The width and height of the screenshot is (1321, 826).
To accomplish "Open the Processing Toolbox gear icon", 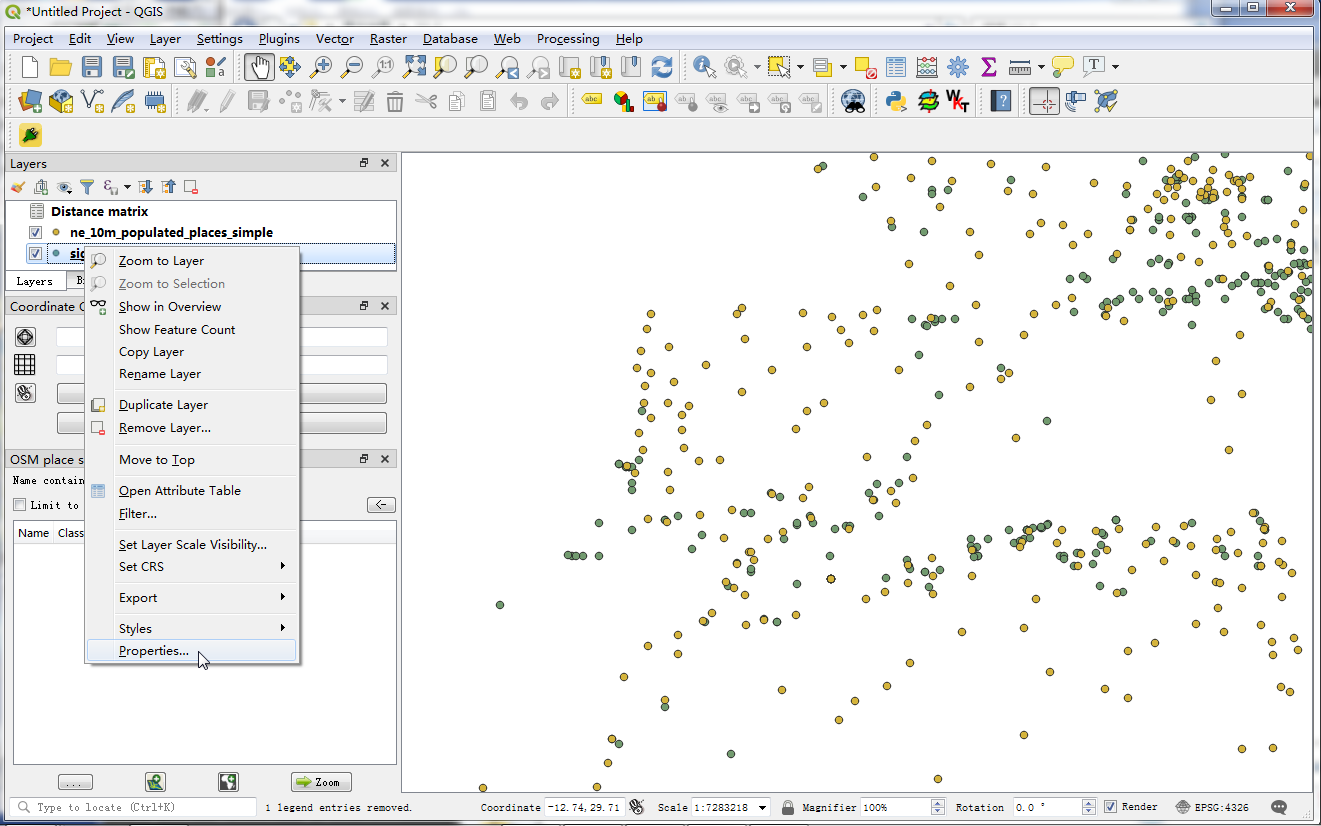I will (x=958, y=67).
